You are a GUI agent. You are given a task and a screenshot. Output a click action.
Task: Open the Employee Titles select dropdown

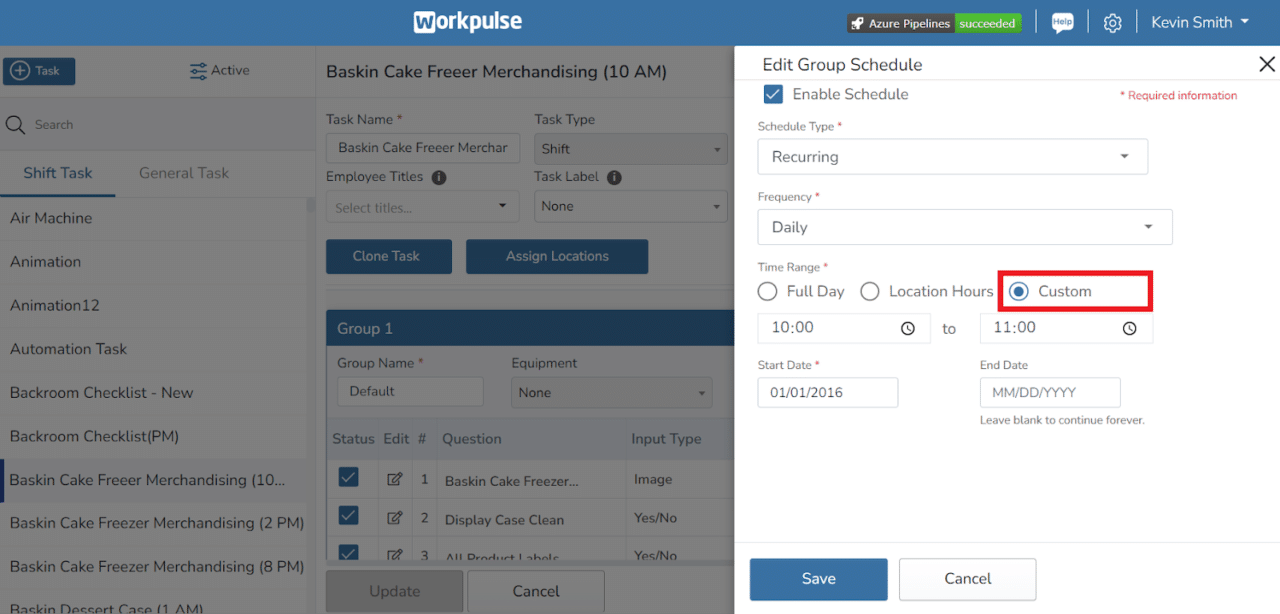(422, 207)
